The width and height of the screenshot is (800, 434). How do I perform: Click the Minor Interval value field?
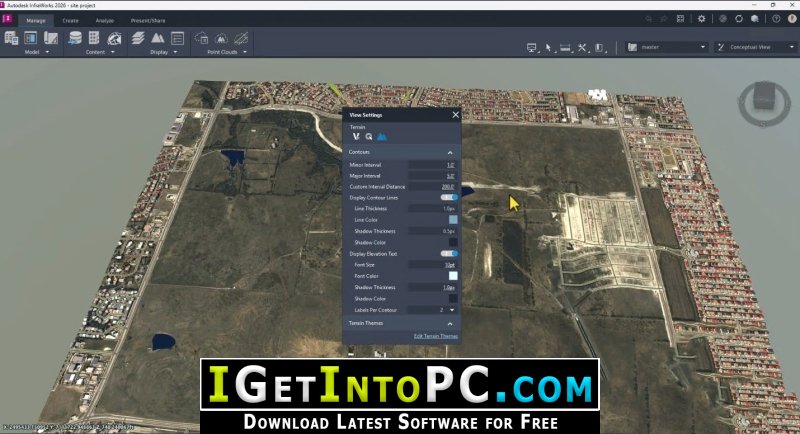tap(433, 165)
